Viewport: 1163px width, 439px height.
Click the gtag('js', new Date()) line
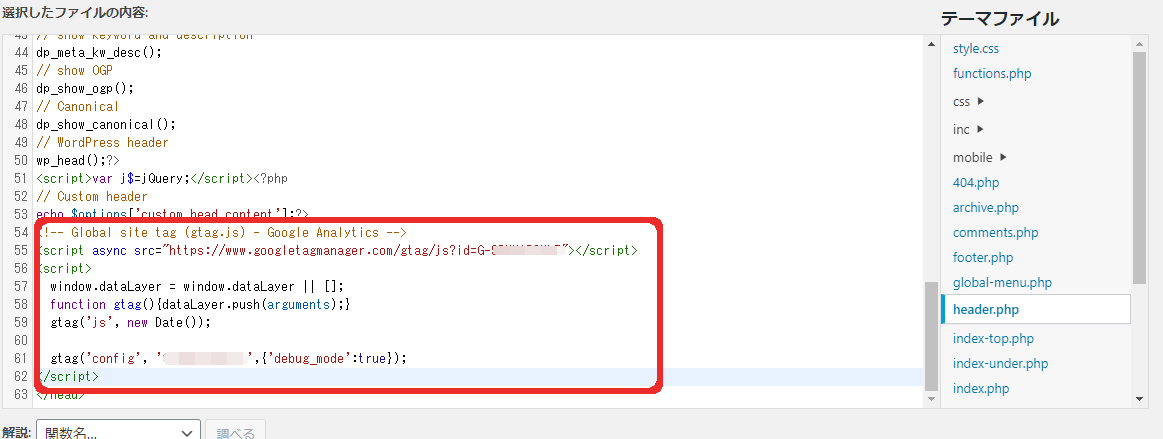131,322
